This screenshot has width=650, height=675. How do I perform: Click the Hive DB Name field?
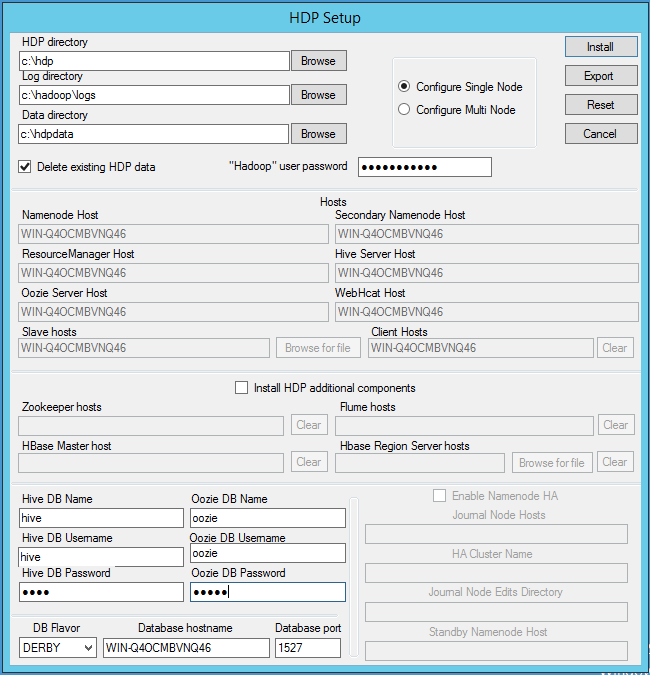coord(101,518)
